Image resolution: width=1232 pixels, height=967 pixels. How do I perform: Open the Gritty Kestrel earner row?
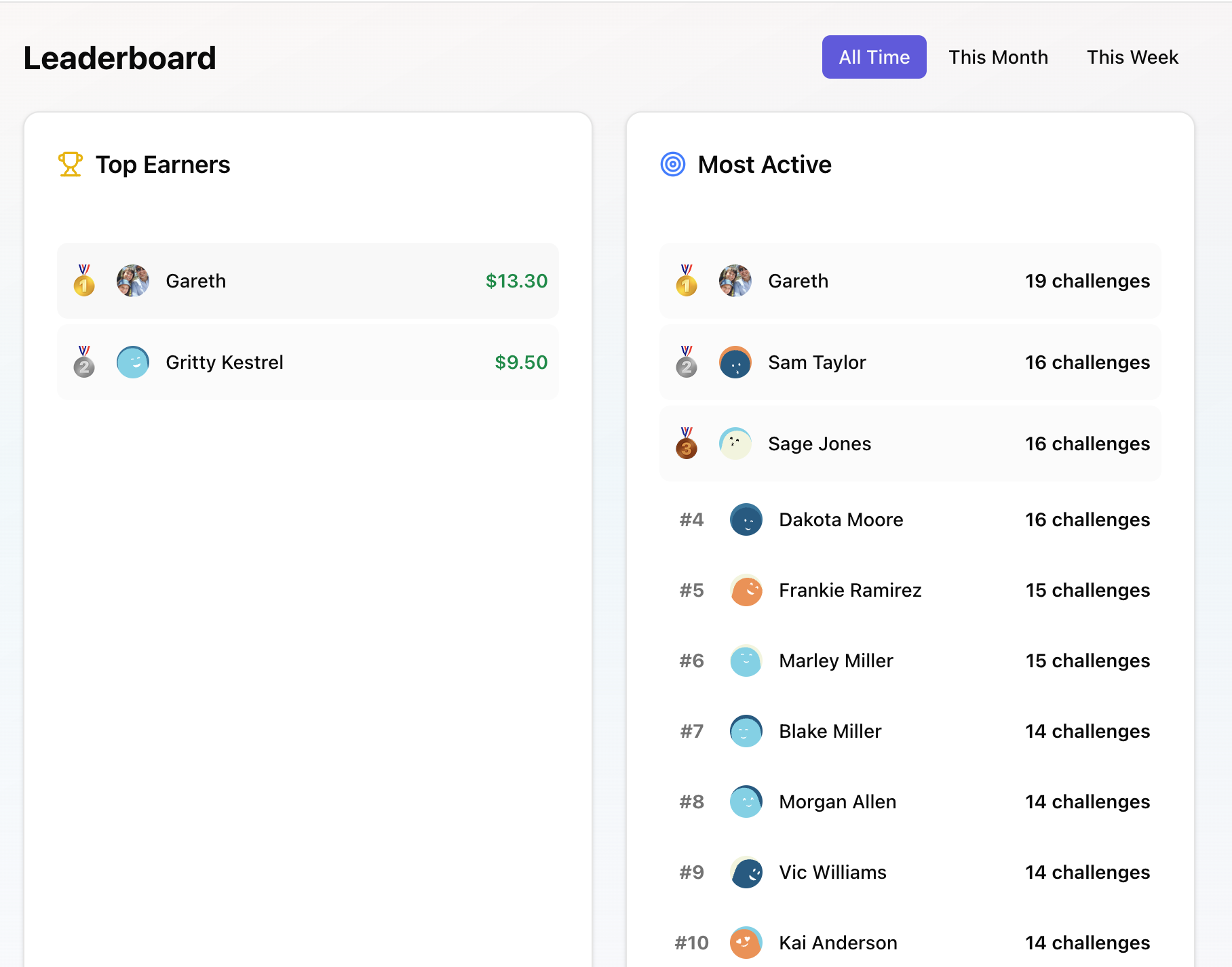(308, 362)
